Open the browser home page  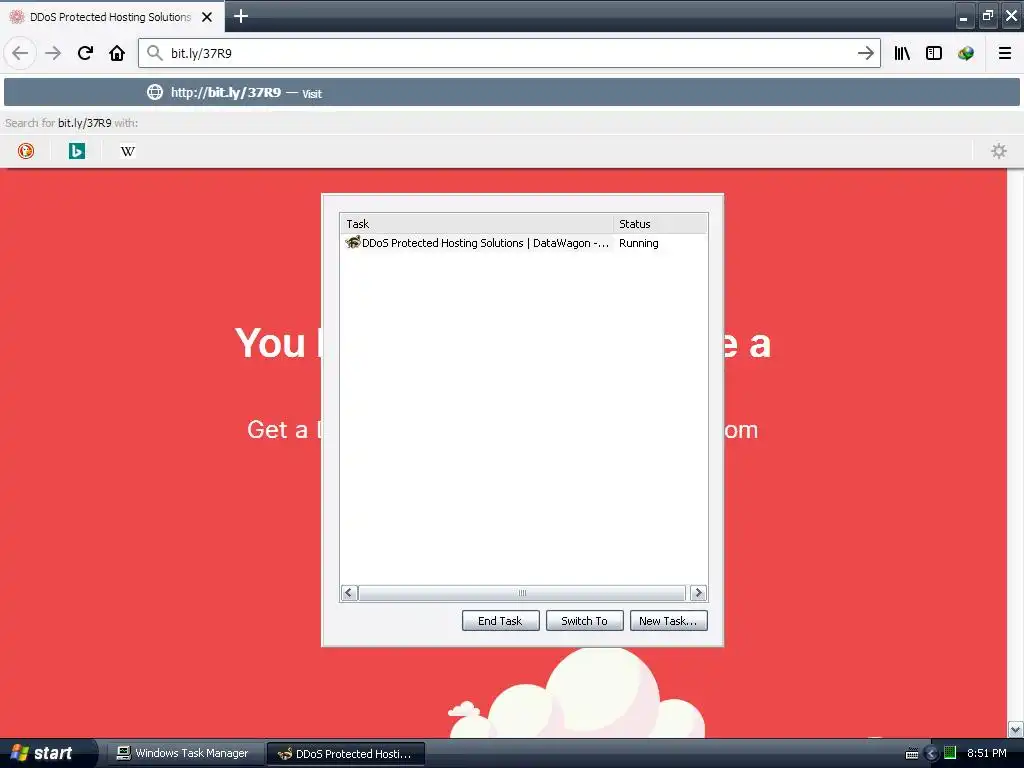[x=117, y=53]
